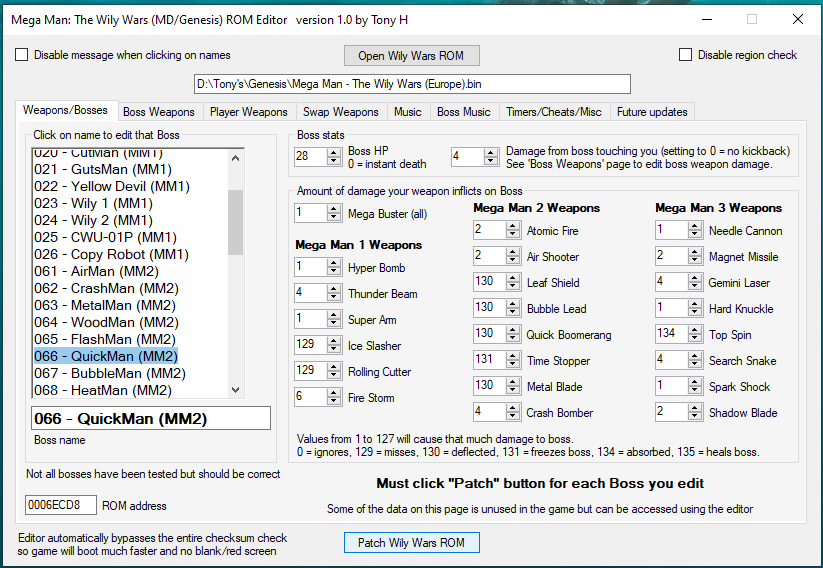Enable Disable message when clicking on names

tap(22, 55)
